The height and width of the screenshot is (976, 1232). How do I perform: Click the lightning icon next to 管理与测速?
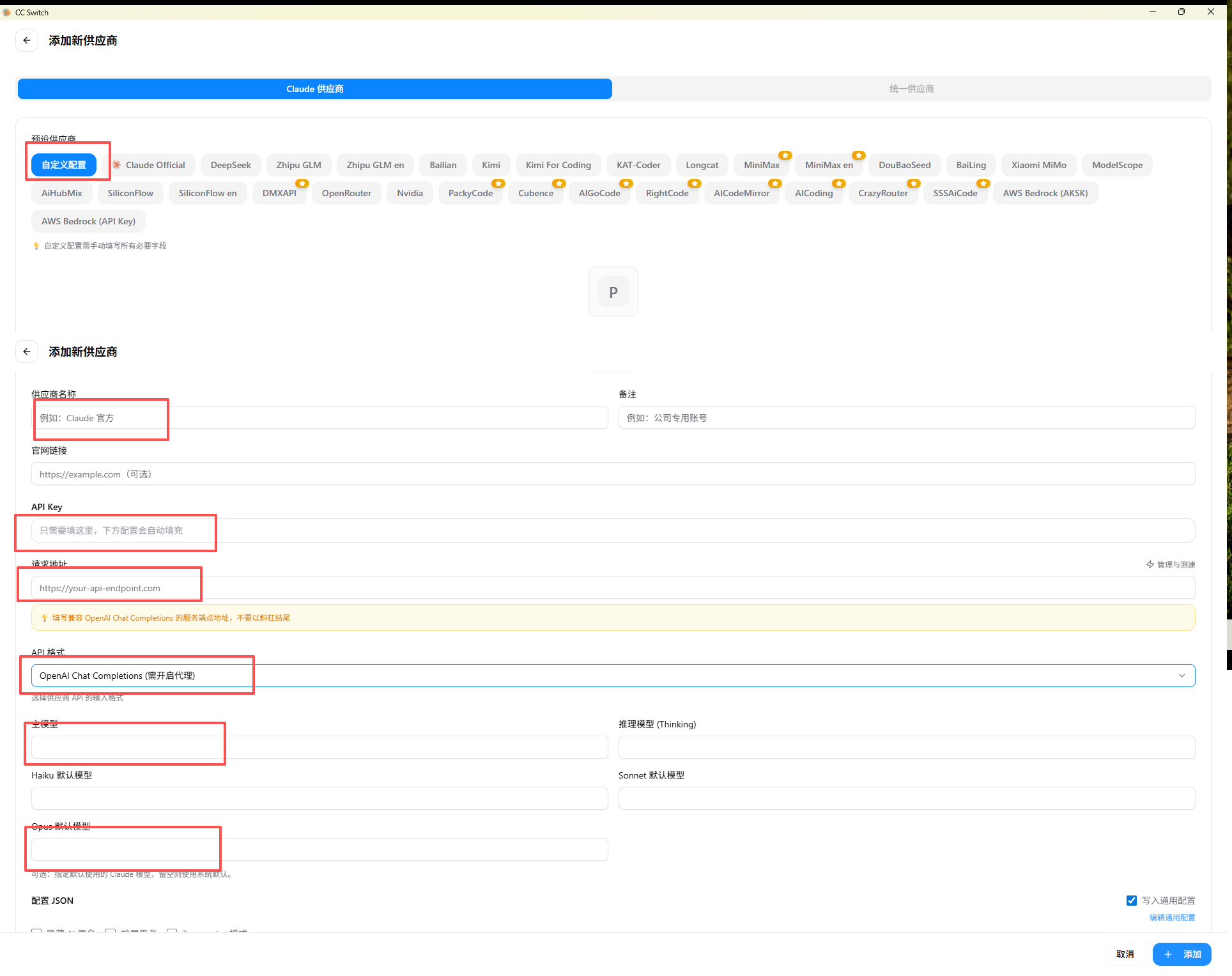[1150, 564]
